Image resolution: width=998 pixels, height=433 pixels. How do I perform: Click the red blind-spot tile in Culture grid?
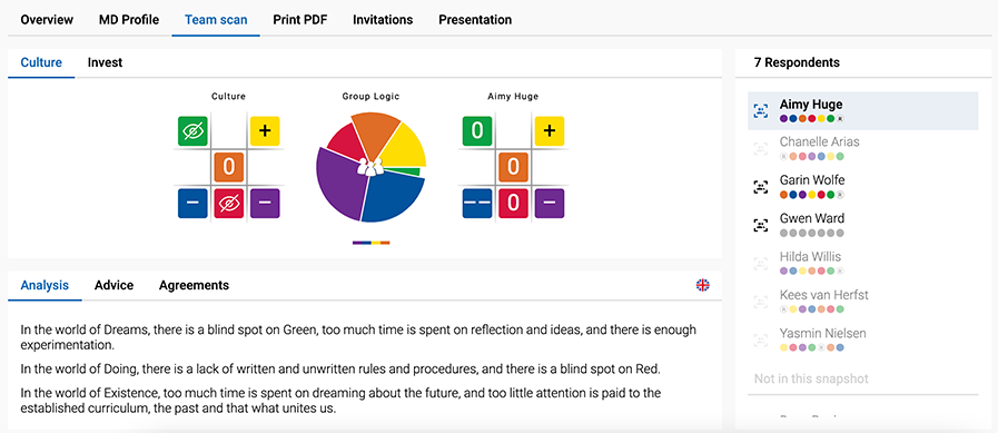[x=229, y=204]
